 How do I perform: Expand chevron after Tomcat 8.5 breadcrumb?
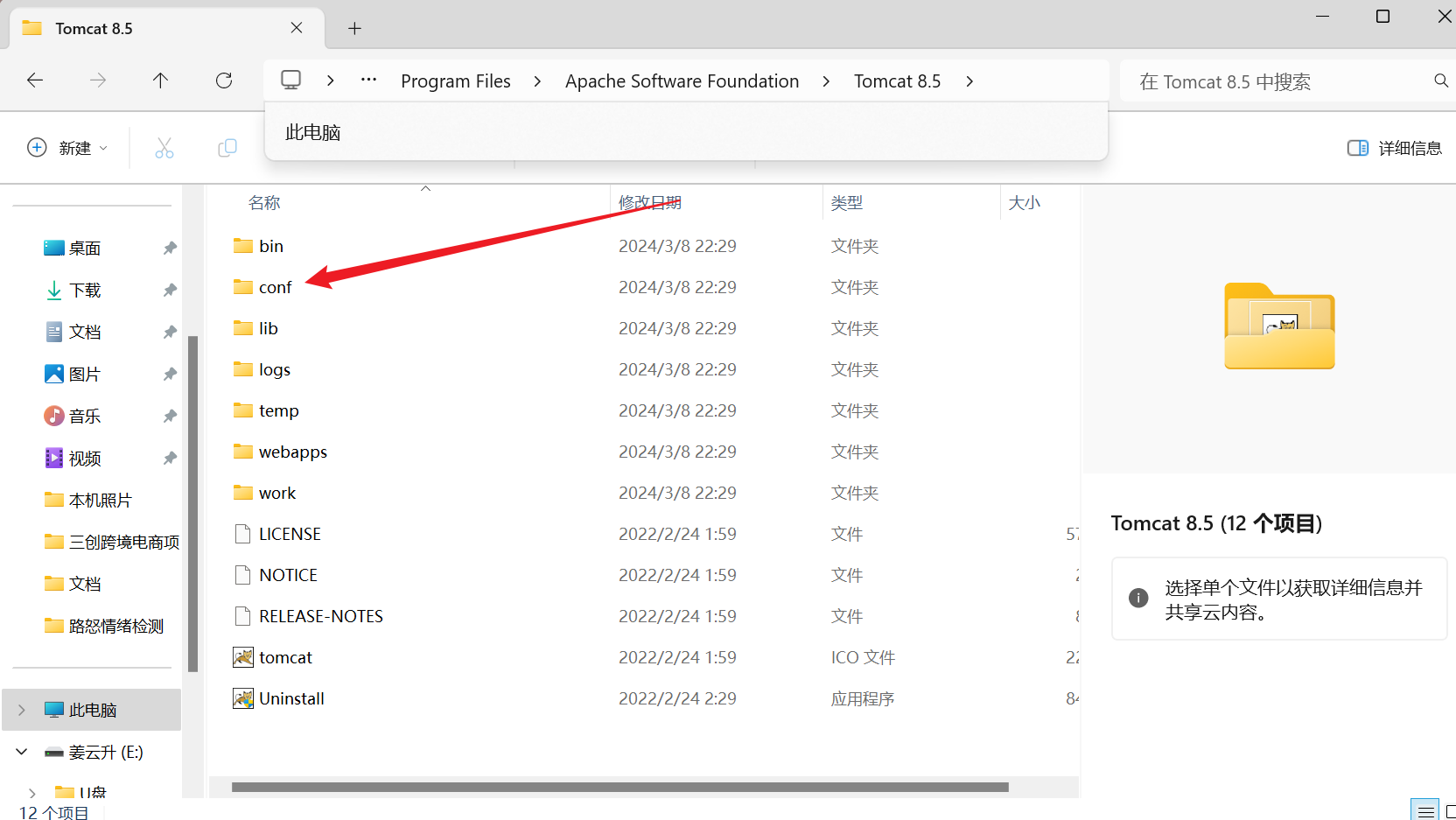coord(969,81)
